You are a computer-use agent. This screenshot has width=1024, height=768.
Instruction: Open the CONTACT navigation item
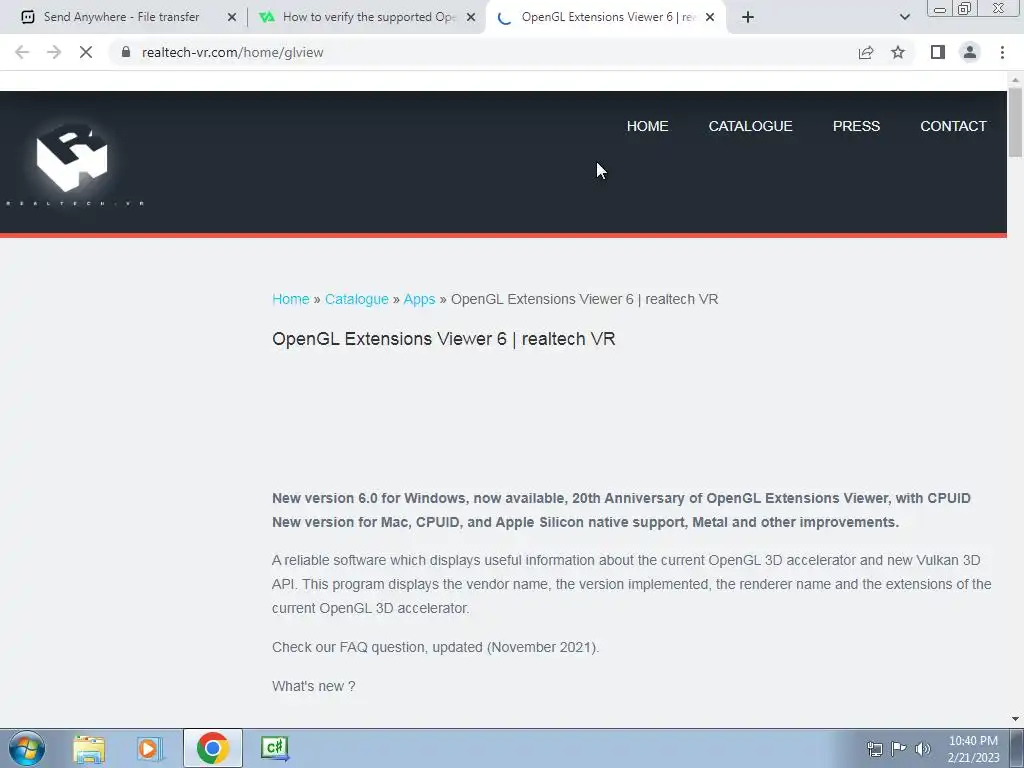pyautogui.click(x=953, y=126)
